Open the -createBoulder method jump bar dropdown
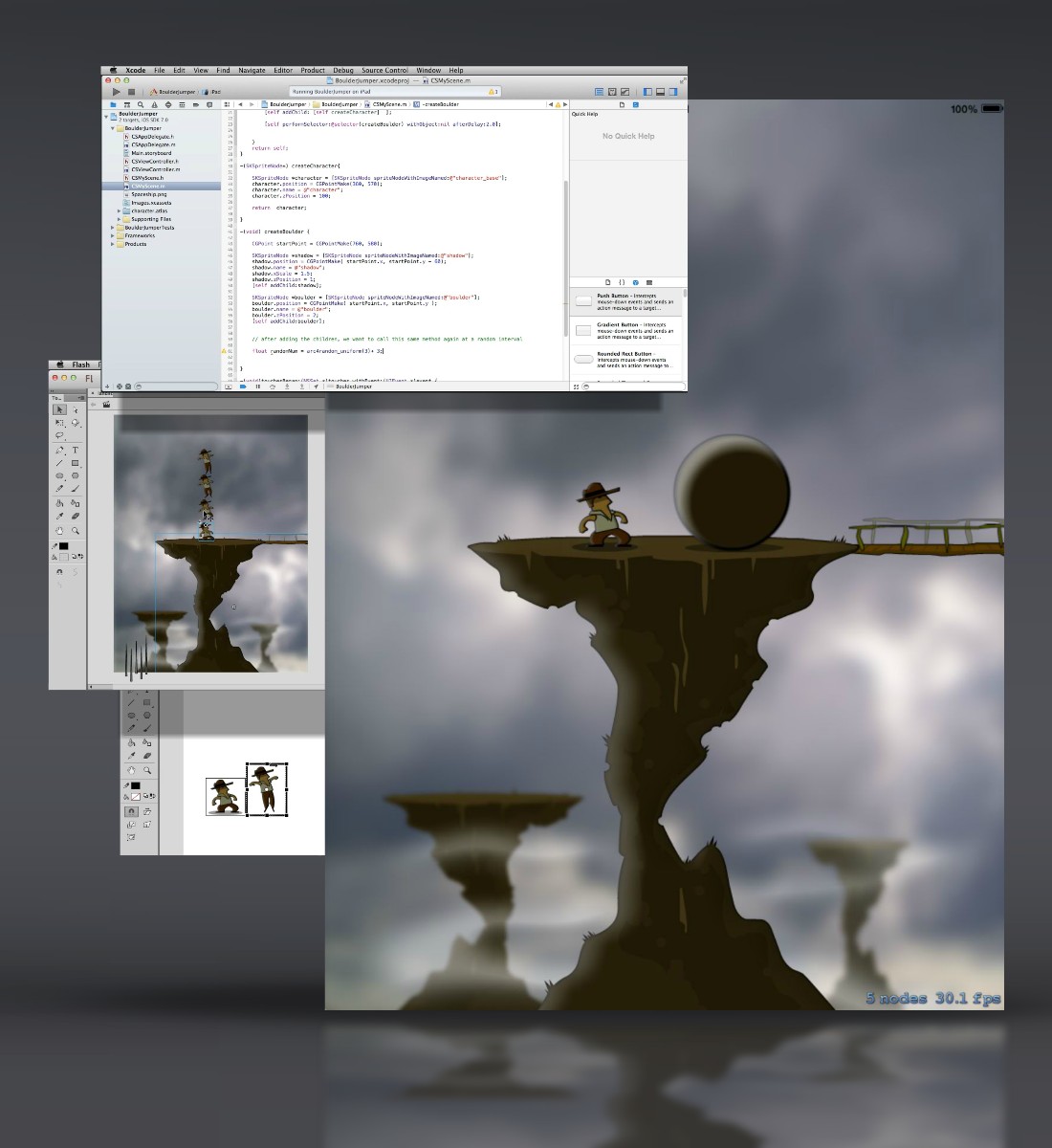The image size is (1052, 1148). (438, 104)
